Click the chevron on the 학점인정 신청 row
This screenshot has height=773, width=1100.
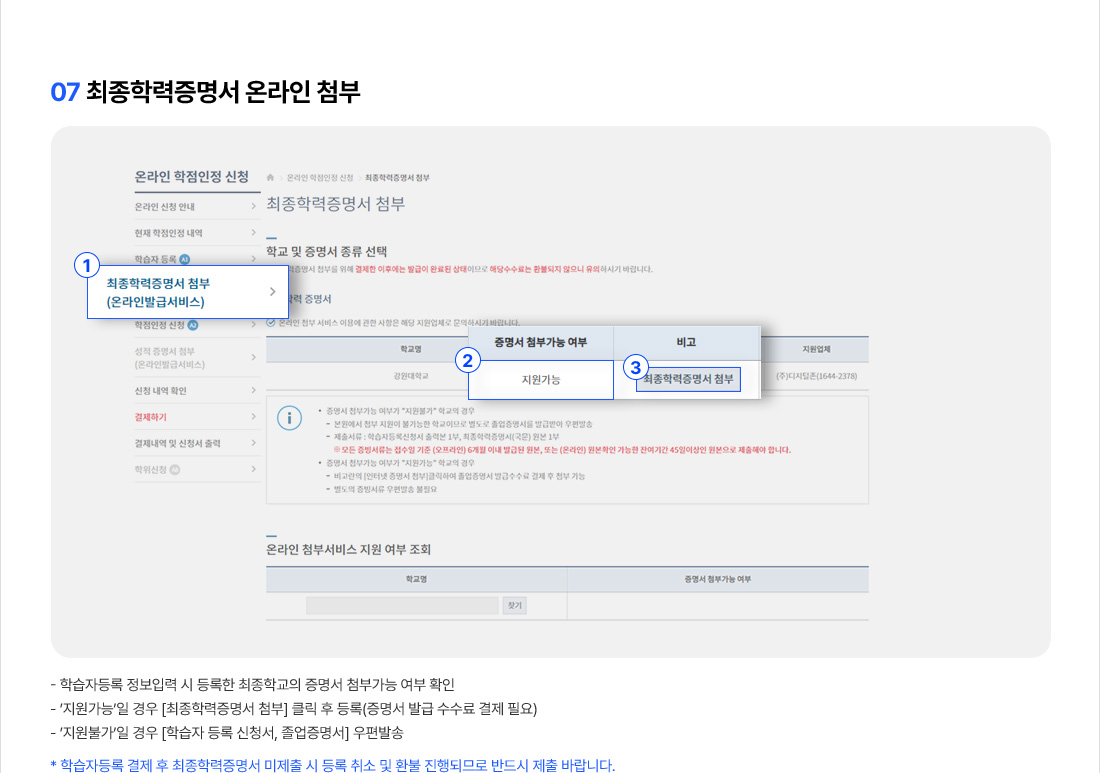point(254,324)
